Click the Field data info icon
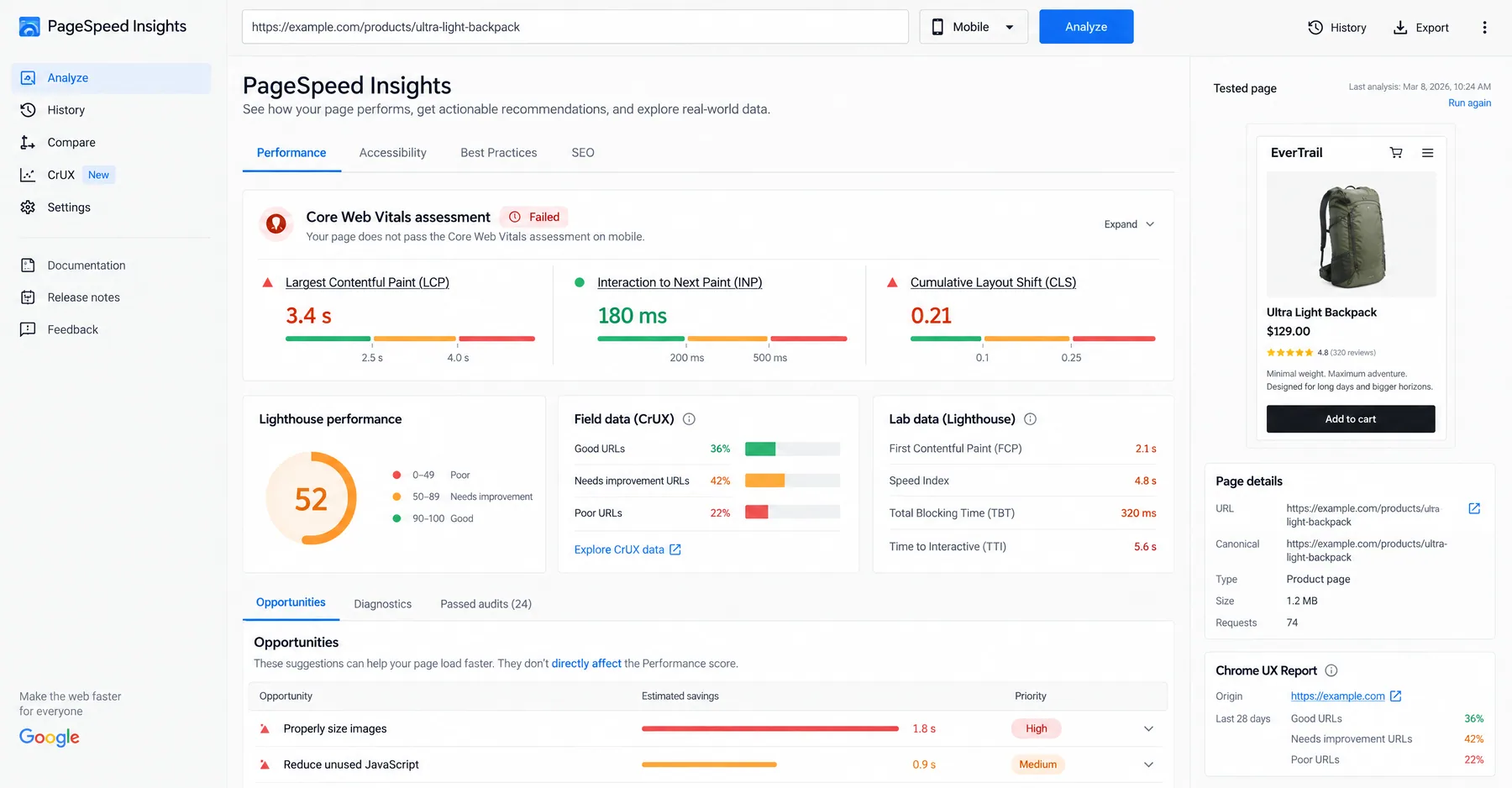Image resolution: width=1512 pixels, height=788 pixels. point(689,419)
